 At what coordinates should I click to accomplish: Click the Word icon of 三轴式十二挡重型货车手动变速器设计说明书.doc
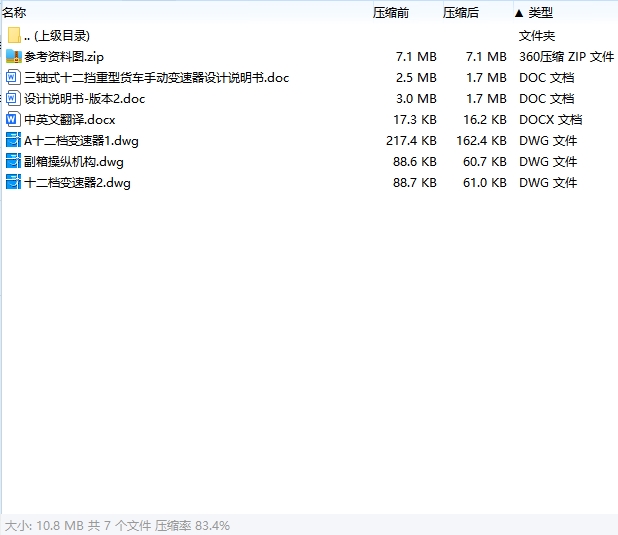pos(13,77)
